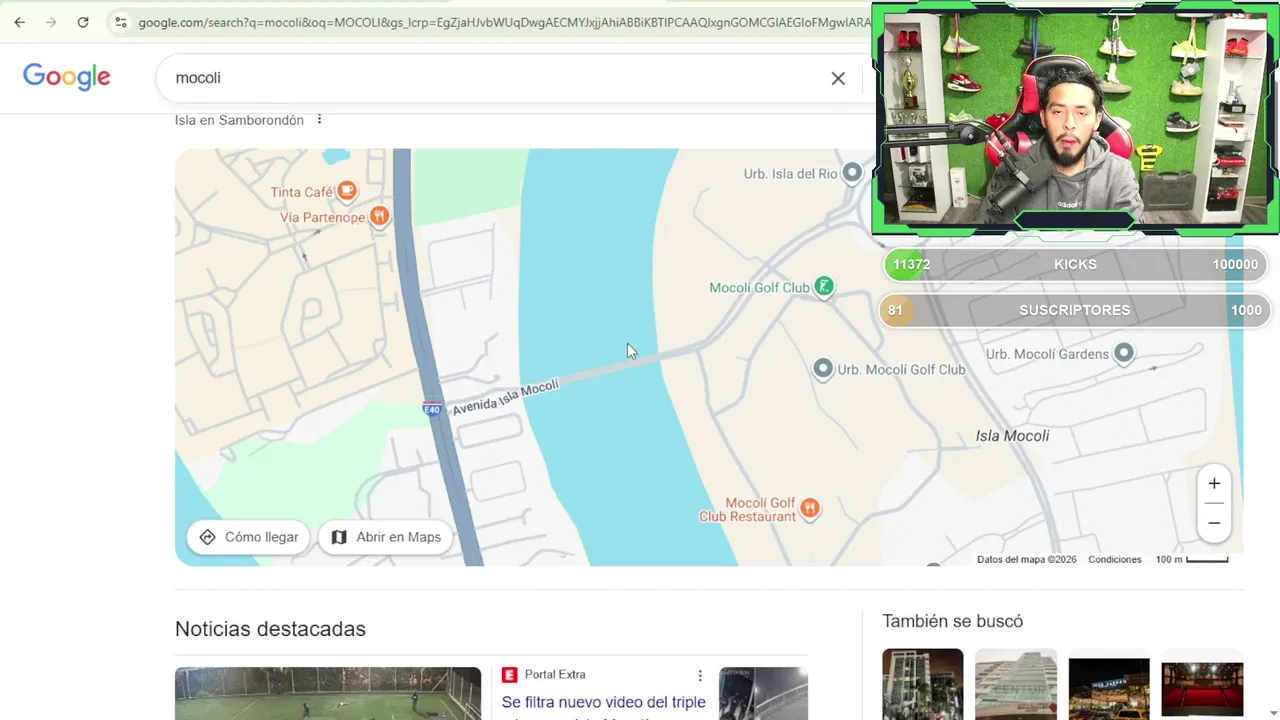Zoom out the map with minus button
The image size is (1280, 720).
(1214, 523)
